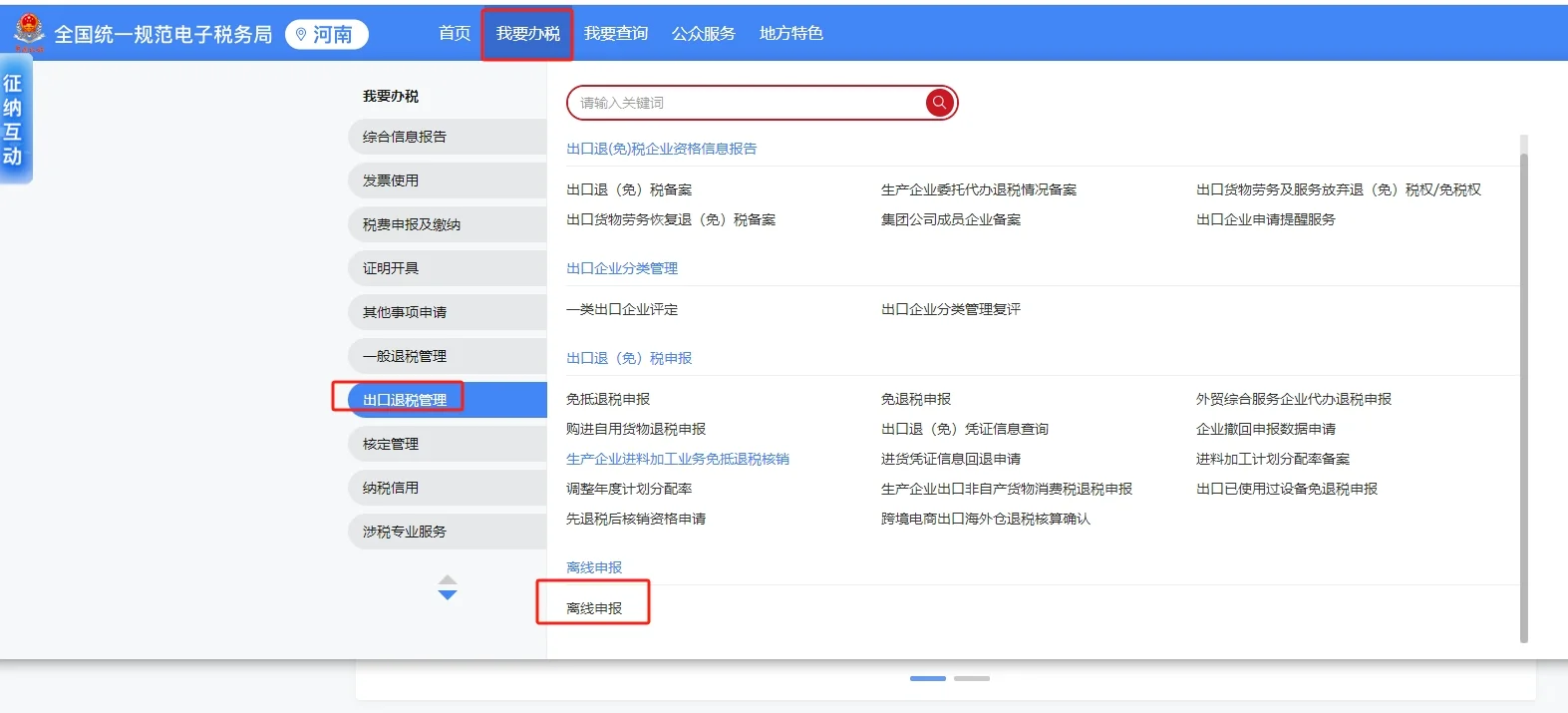Click 全国统一规范电子税务局 site title
This screenshot has width=1568, height=713.
click(x=163, y=34)
